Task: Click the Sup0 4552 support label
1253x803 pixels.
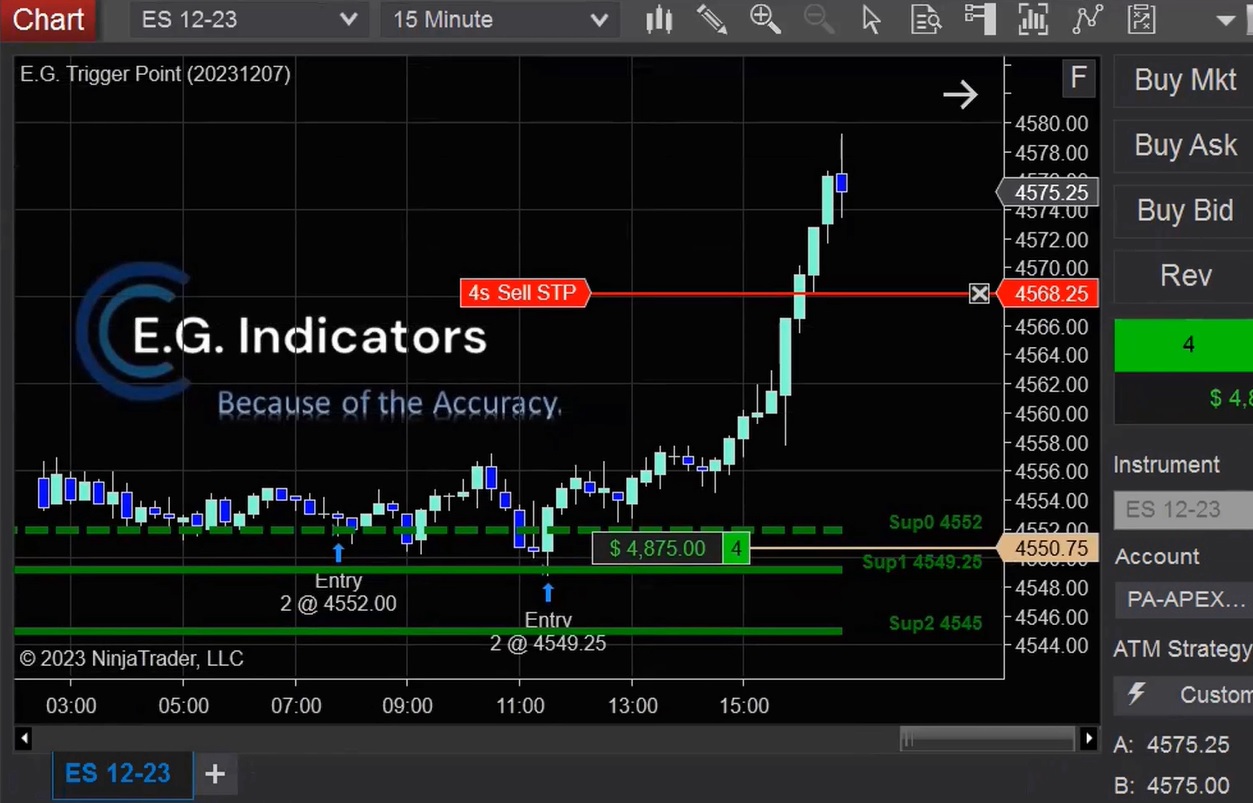Action: point(935,522)
